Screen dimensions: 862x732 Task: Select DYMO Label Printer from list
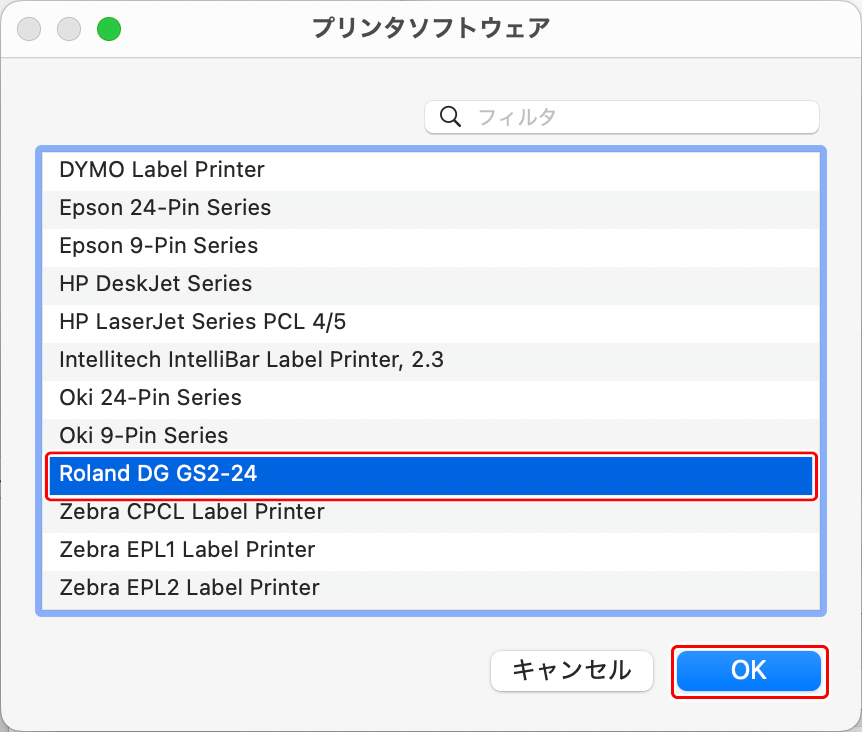[431, 170]
